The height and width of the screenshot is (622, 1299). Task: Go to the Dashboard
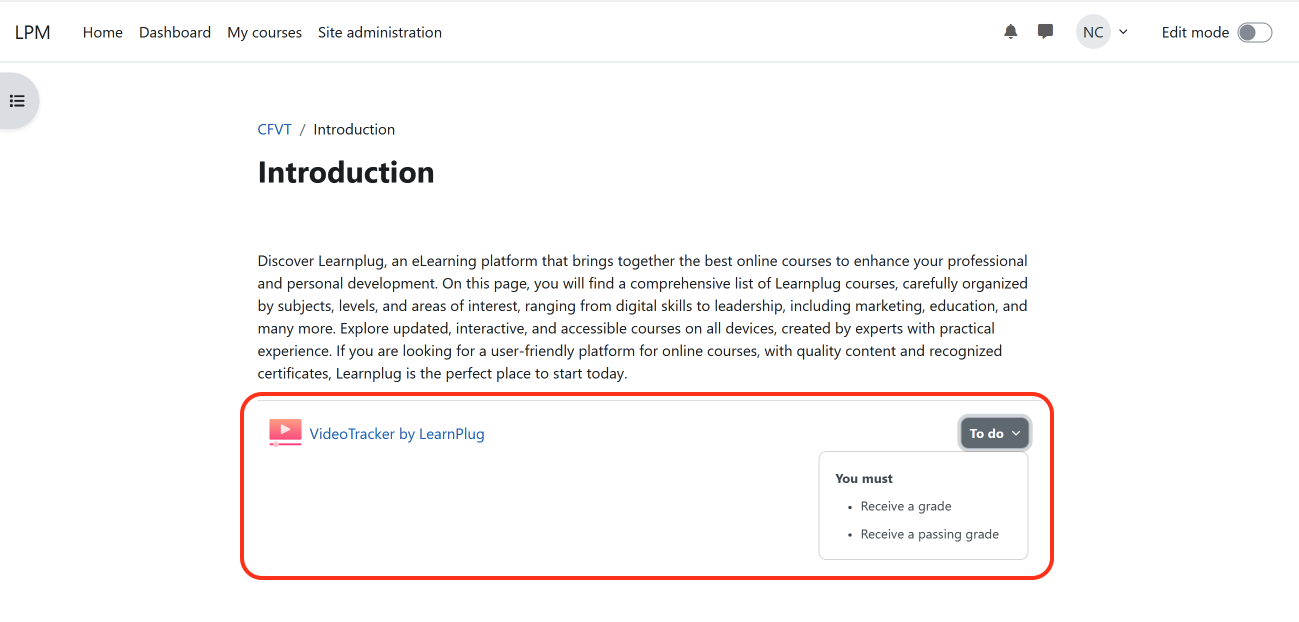(x=174, y=32)
